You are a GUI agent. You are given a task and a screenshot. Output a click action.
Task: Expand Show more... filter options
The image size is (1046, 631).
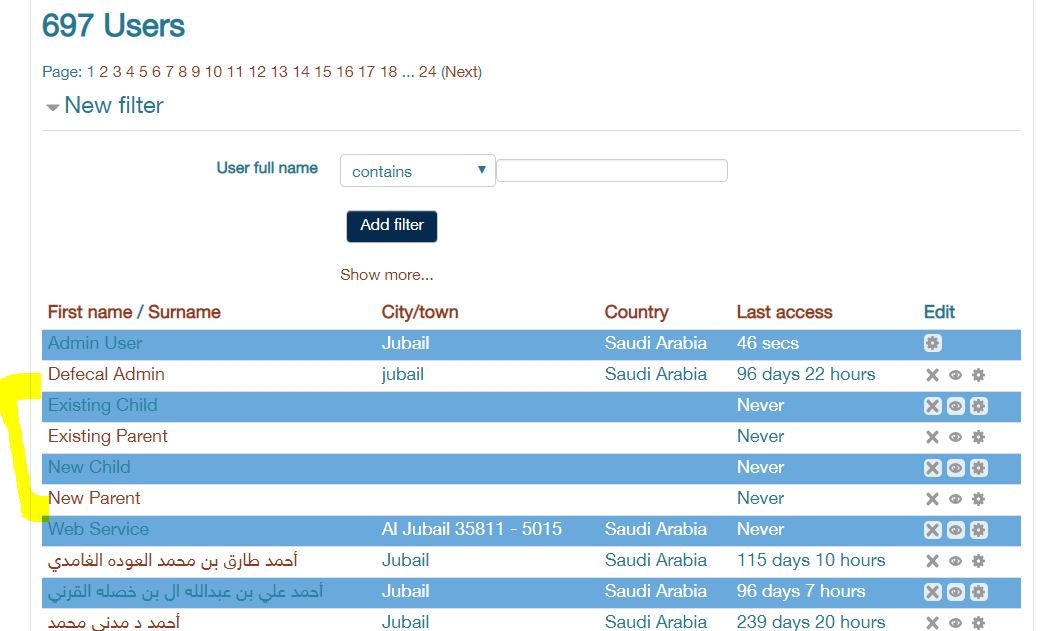(386, 275)
